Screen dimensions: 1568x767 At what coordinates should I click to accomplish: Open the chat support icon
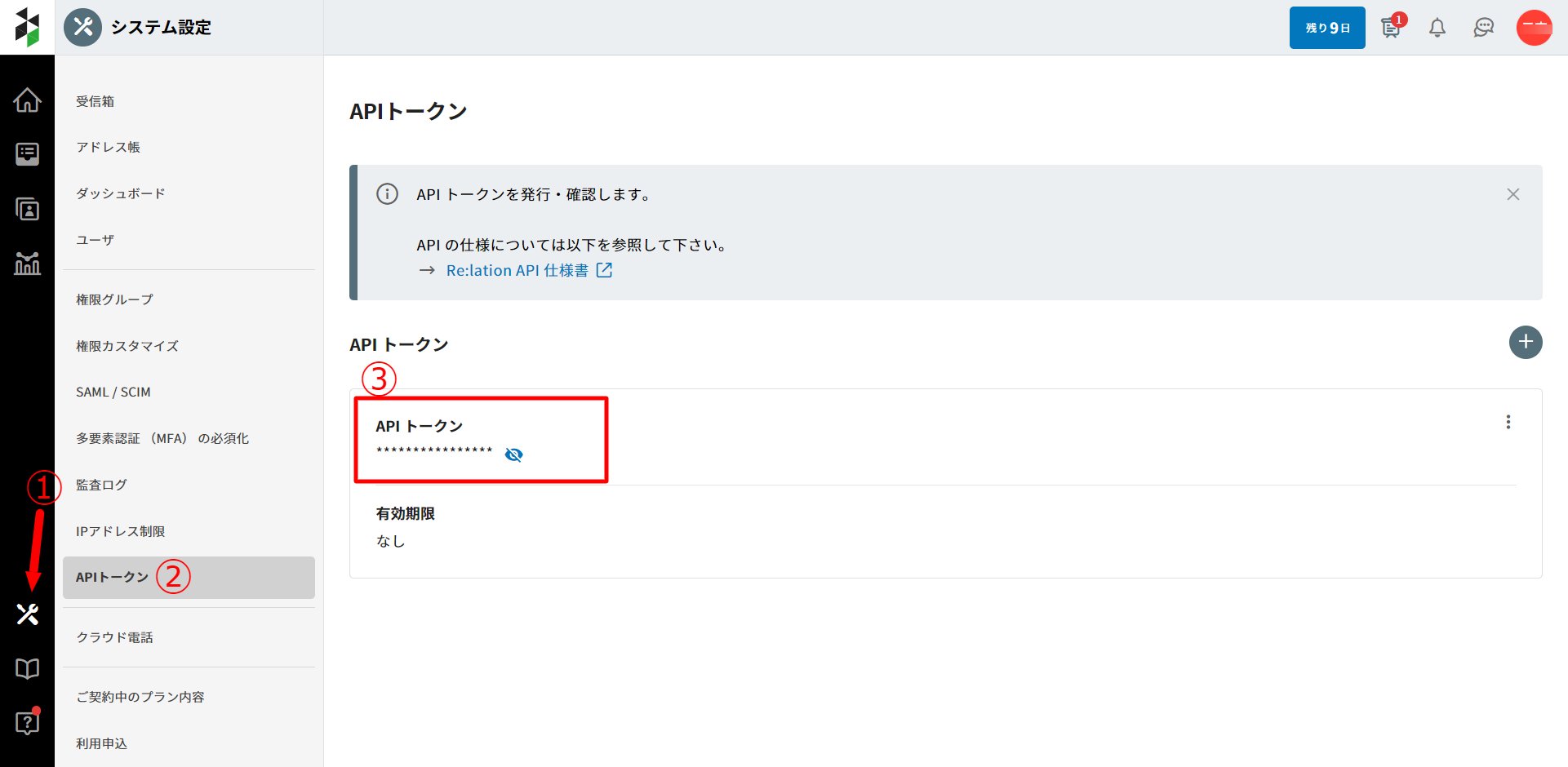pyautogui.click(x=1483, y=28)
